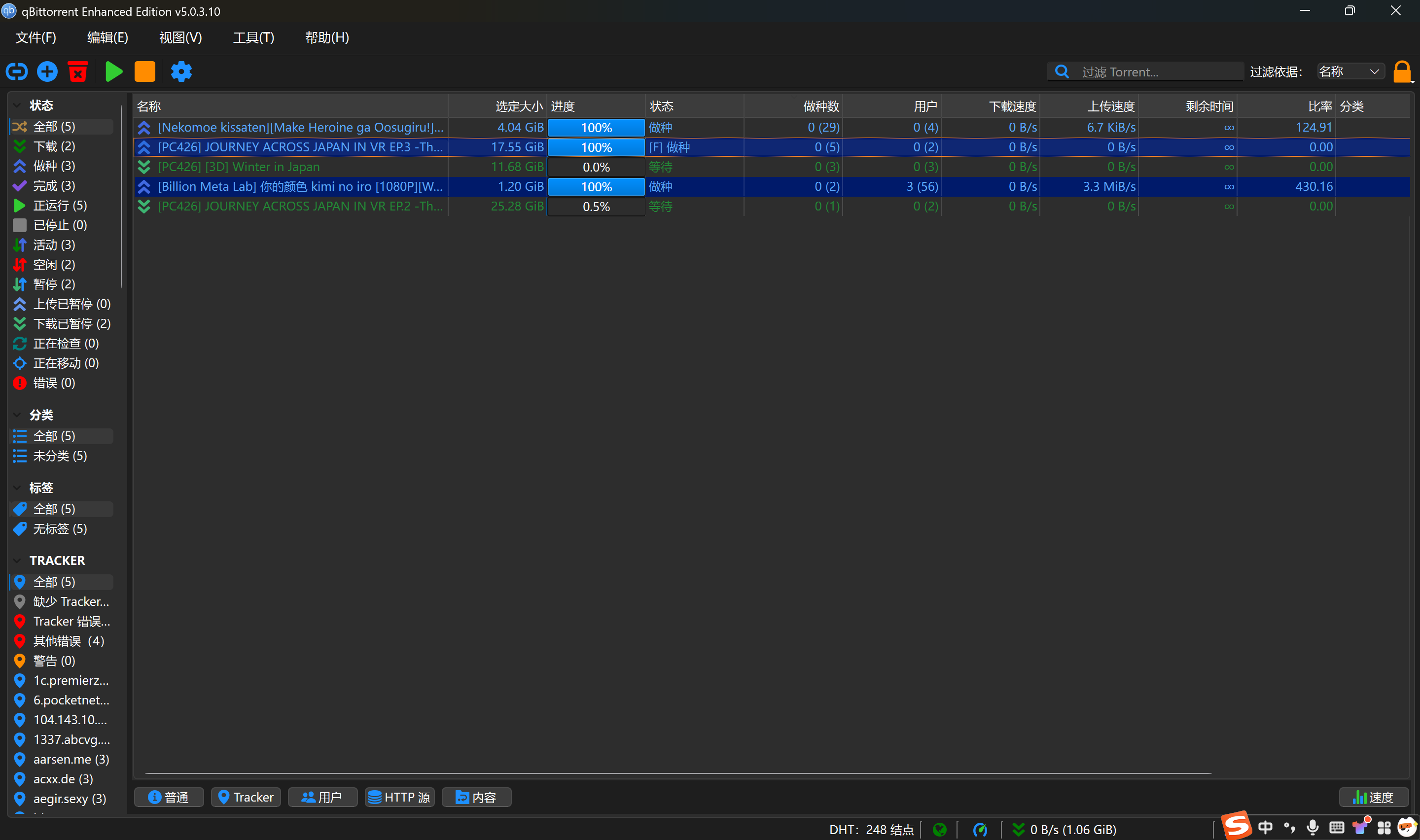The width and height of the screenshot is (1420, 840).
Task: Filter by 上传已暂停 (0) status
Action: [62, 304]
